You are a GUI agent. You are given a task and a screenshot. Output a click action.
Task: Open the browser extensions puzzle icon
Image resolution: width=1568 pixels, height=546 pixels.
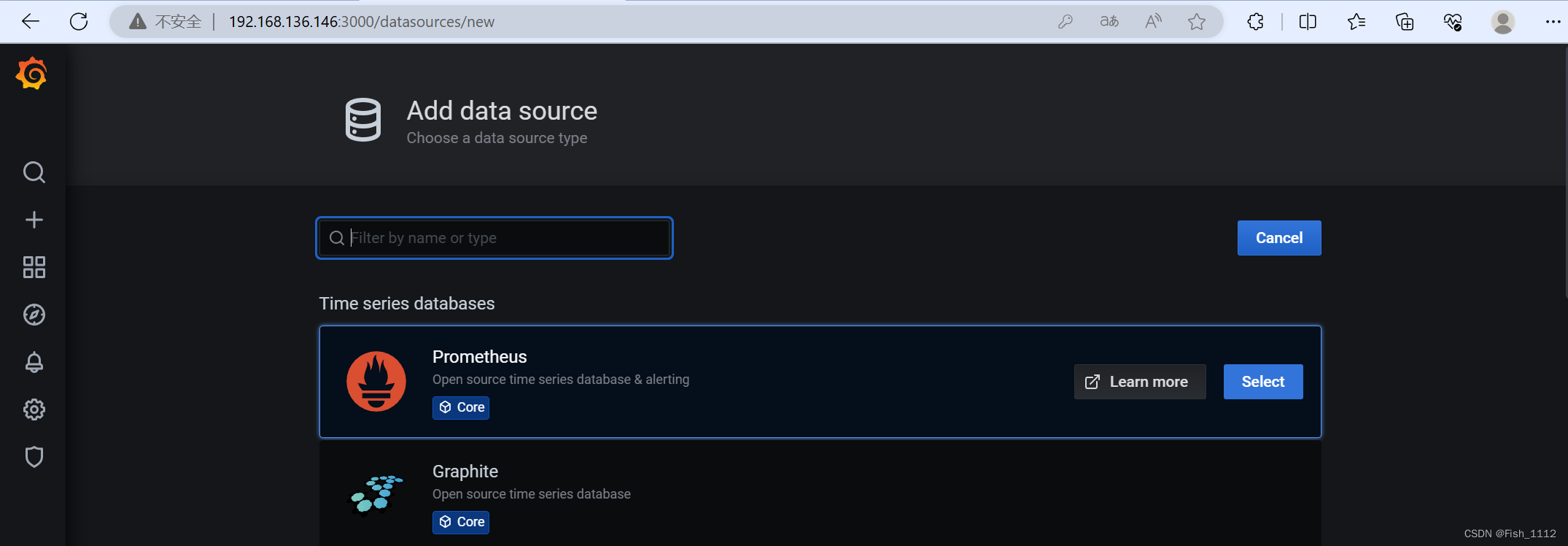pos(1255,22)
